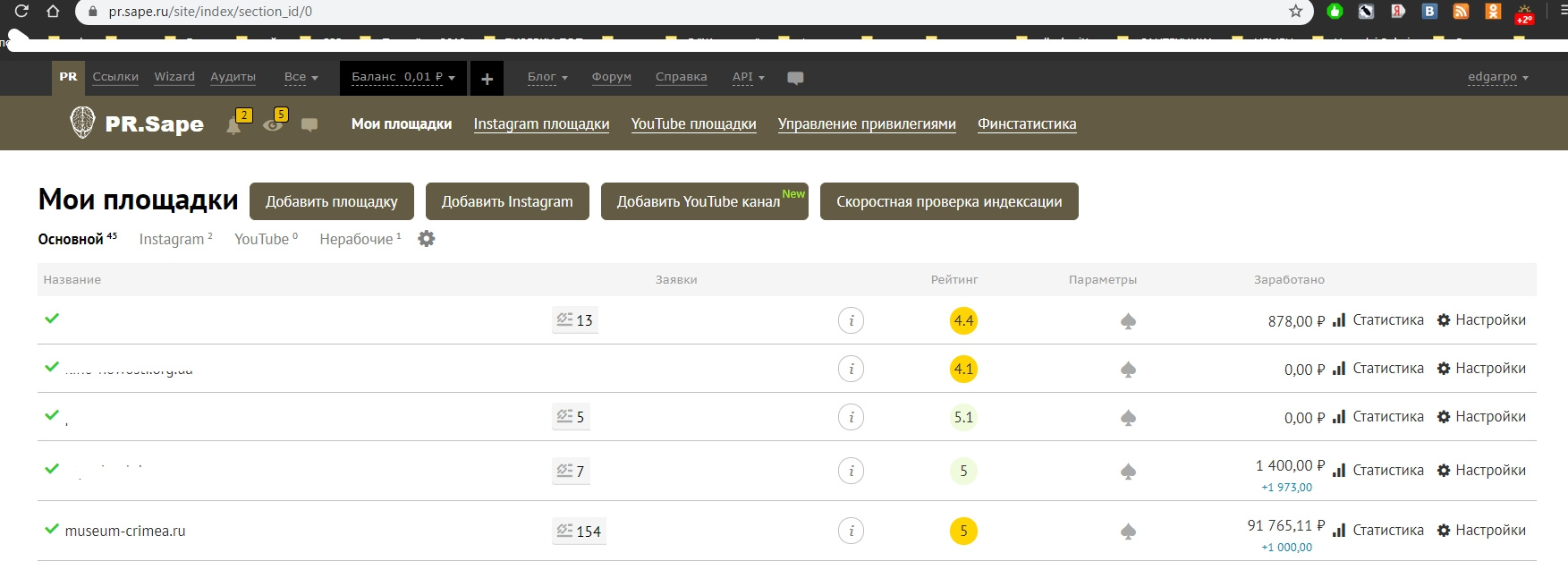Open the Yandex extension icon
This screenshot has width=1568, height=570.
pyautogui.click(x=1397, y=12)
